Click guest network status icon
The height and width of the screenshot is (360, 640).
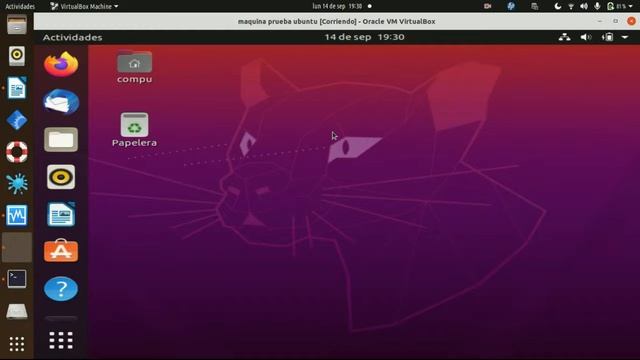point(564,37)
